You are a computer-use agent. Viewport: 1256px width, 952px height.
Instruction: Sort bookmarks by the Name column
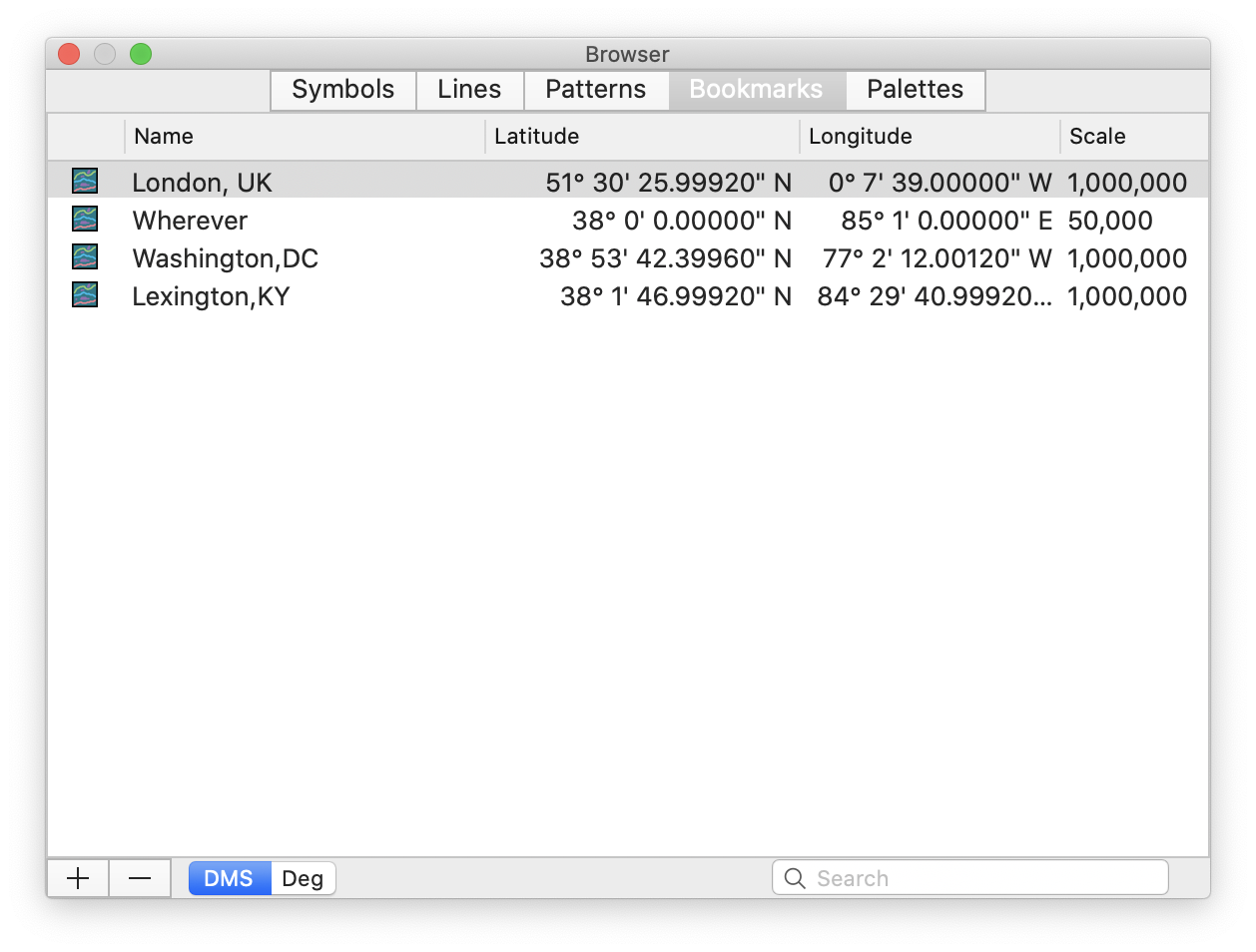click(x=164, y=136)
